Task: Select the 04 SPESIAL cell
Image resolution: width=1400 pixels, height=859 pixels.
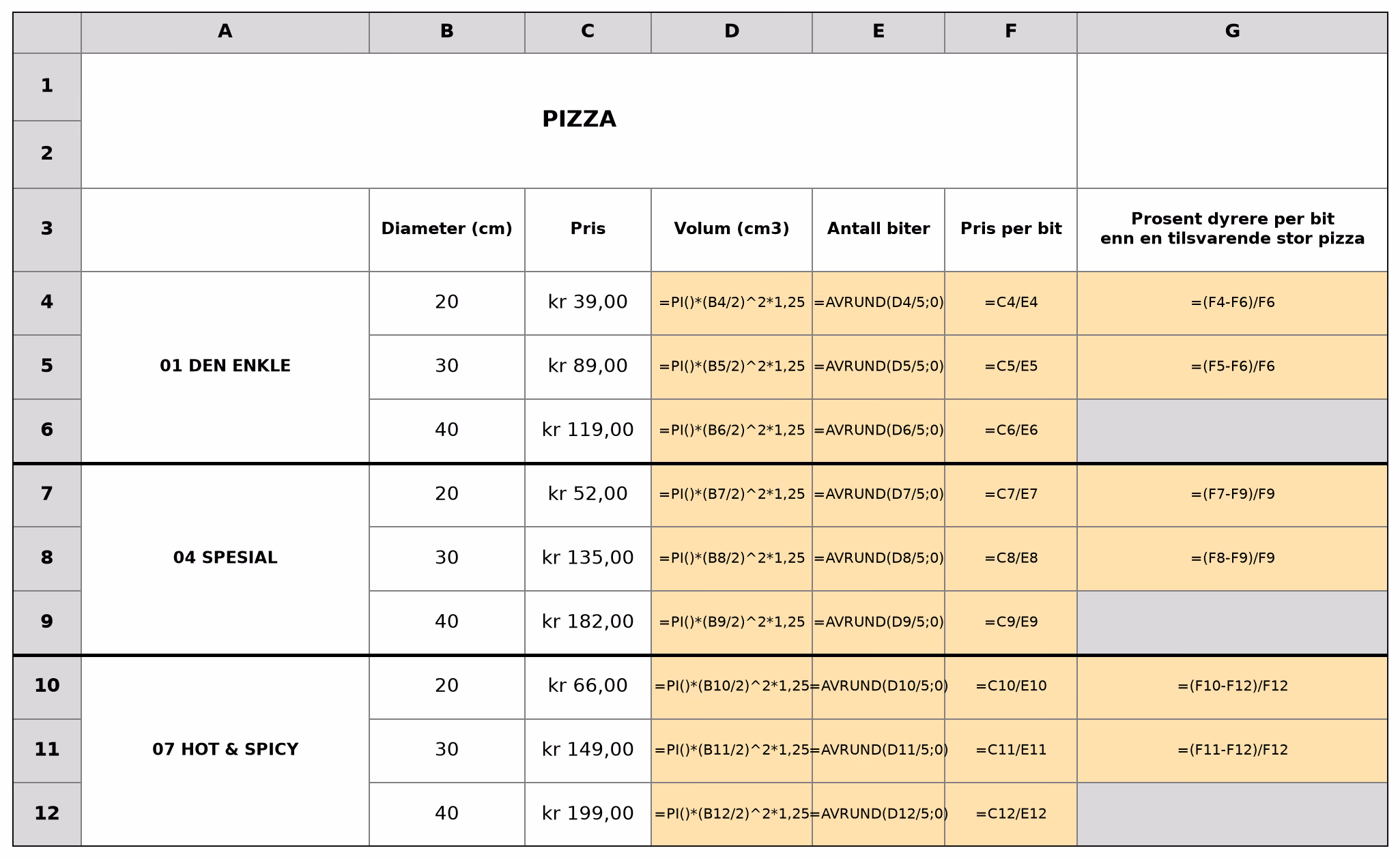Action: point(225,558)
